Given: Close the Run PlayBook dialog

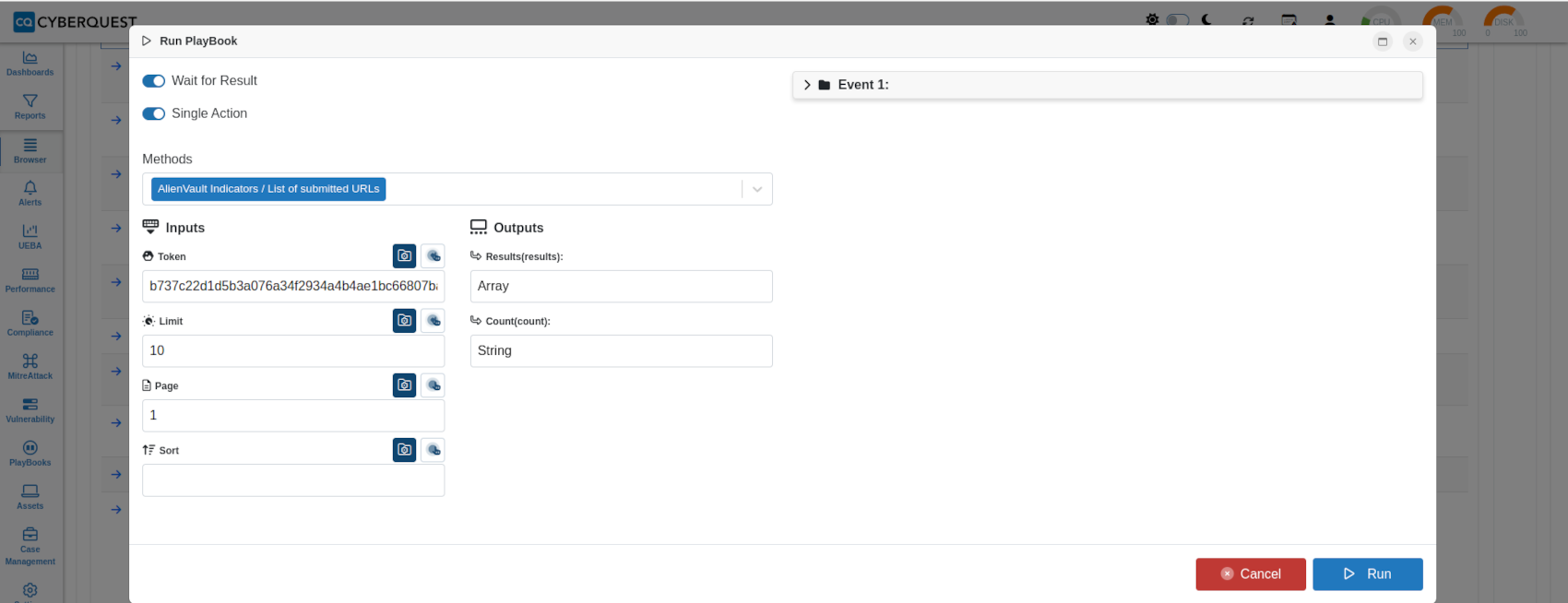Looking at the screenshot, I should coord(1413,41).
